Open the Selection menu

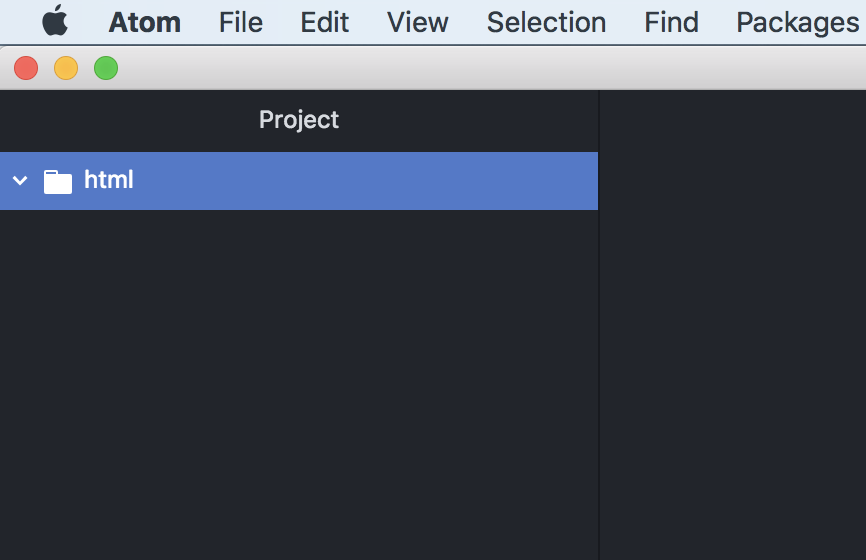click(546, 22)
